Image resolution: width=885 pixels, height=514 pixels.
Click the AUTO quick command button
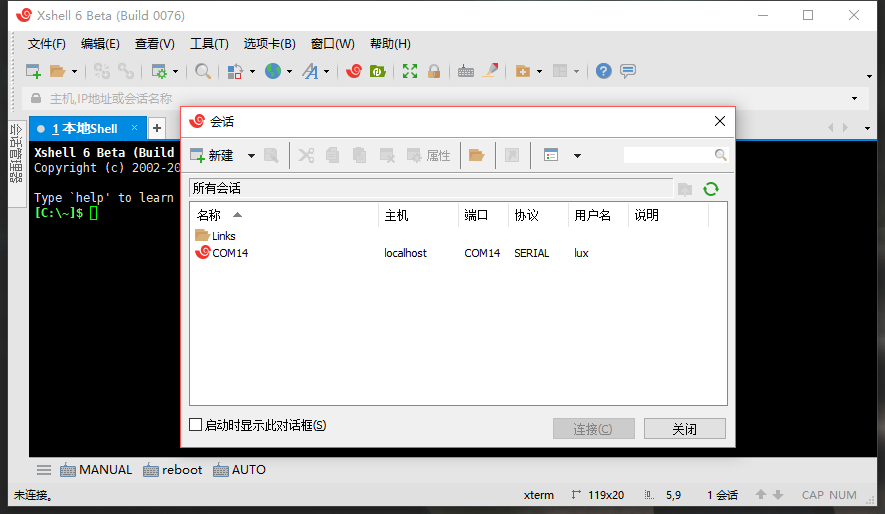tap(239, 470)
